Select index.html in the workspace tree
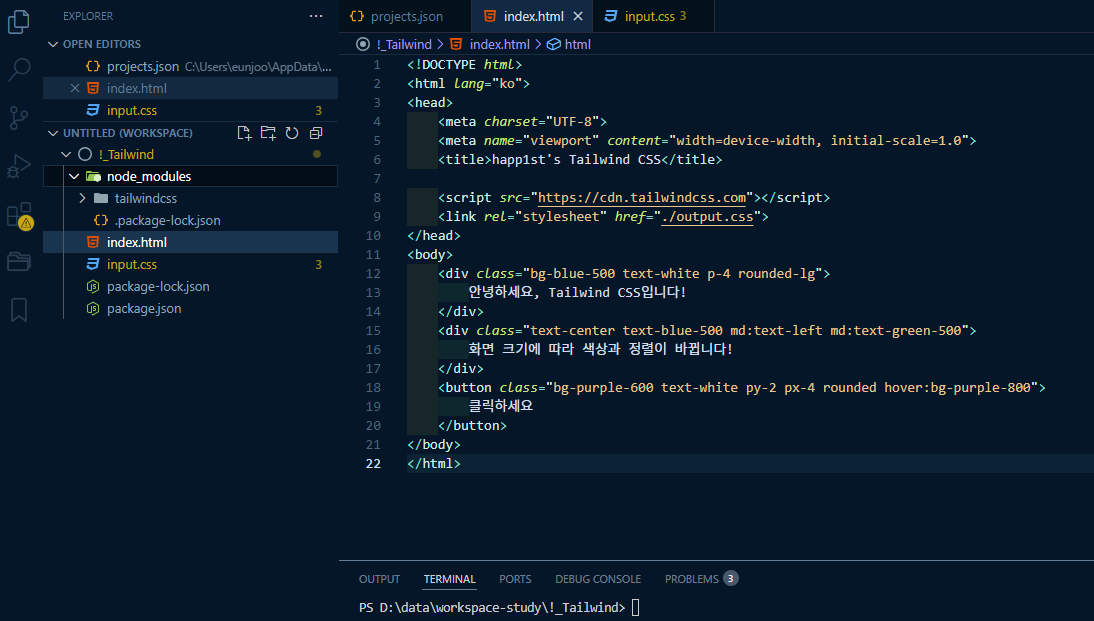Screen dimensions: 1094x621 click(x=190, y=242)
